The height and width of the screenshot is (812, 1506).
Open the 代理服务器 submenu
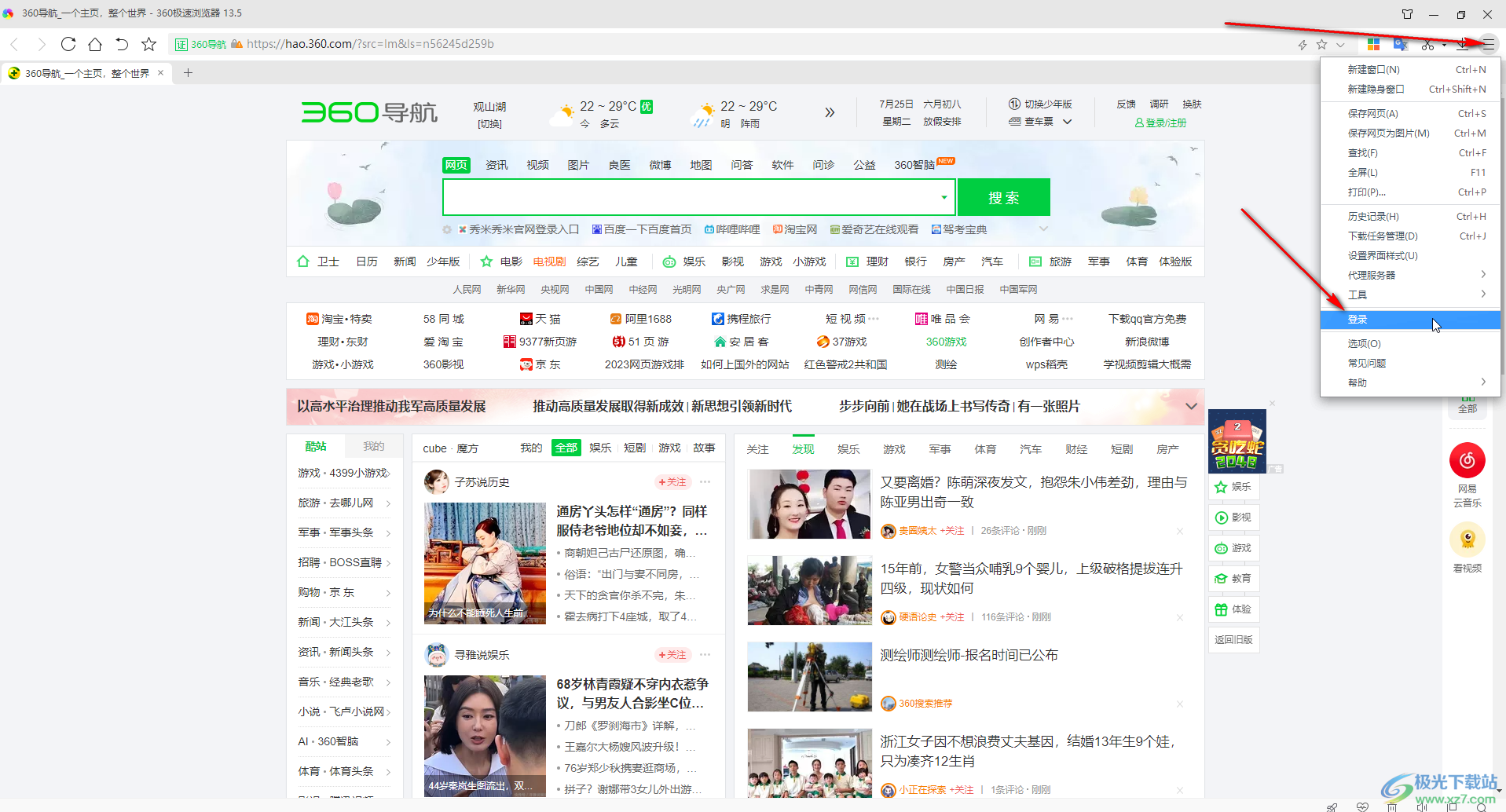(x=1410, y=275)
